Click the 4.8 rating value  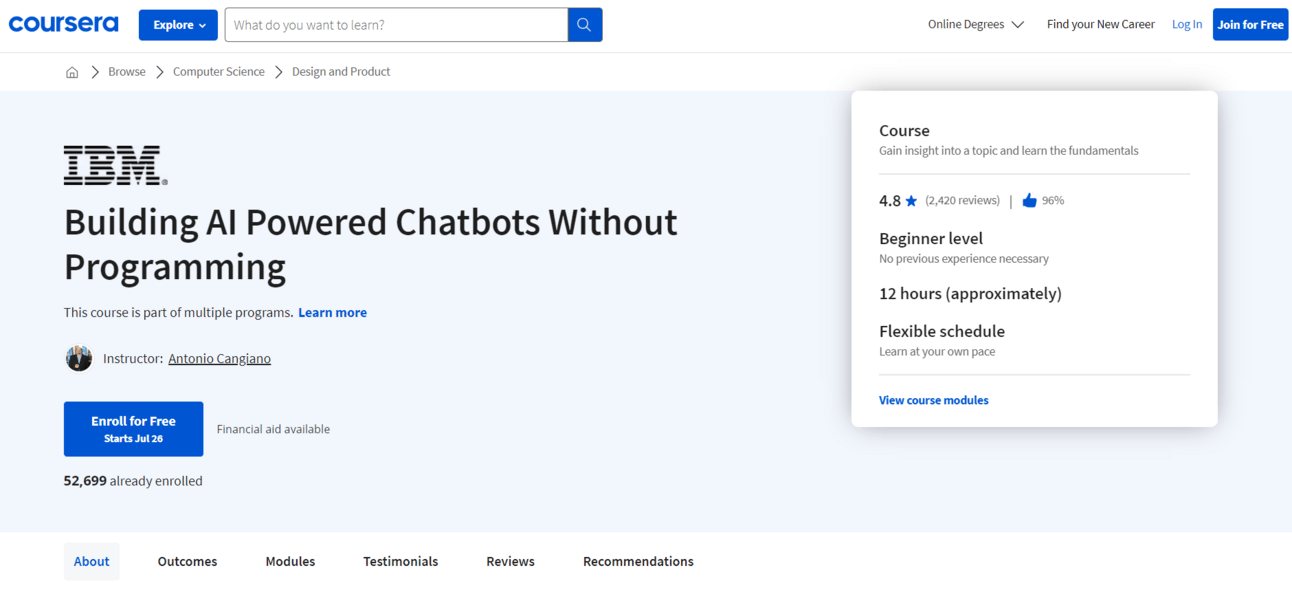point(890,201)
